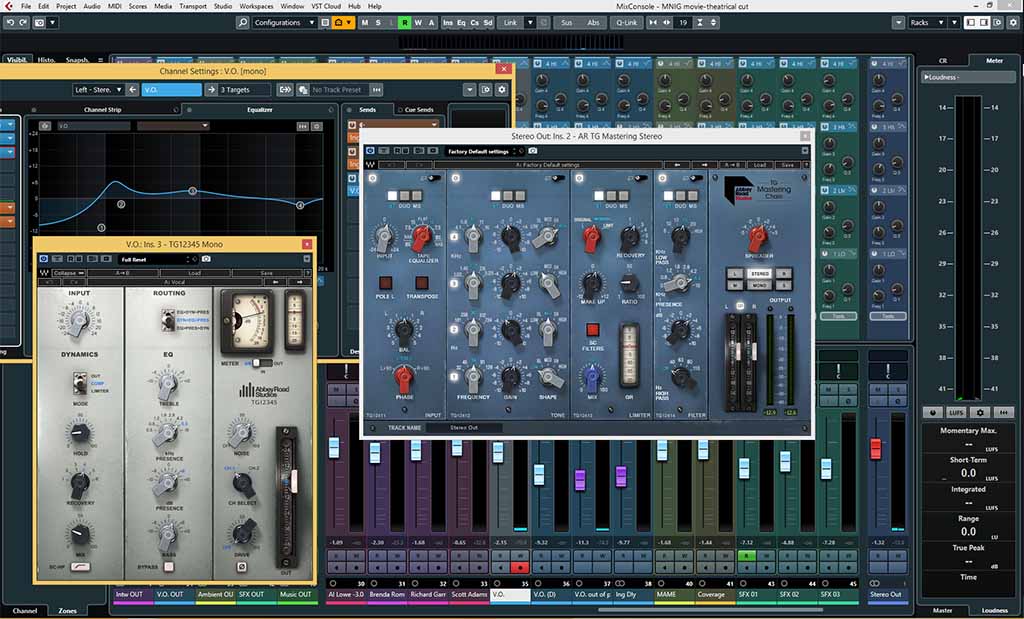Click the Load button in TG Mastering
Screen dimensions: 1024x619
(x=759, y=165)
